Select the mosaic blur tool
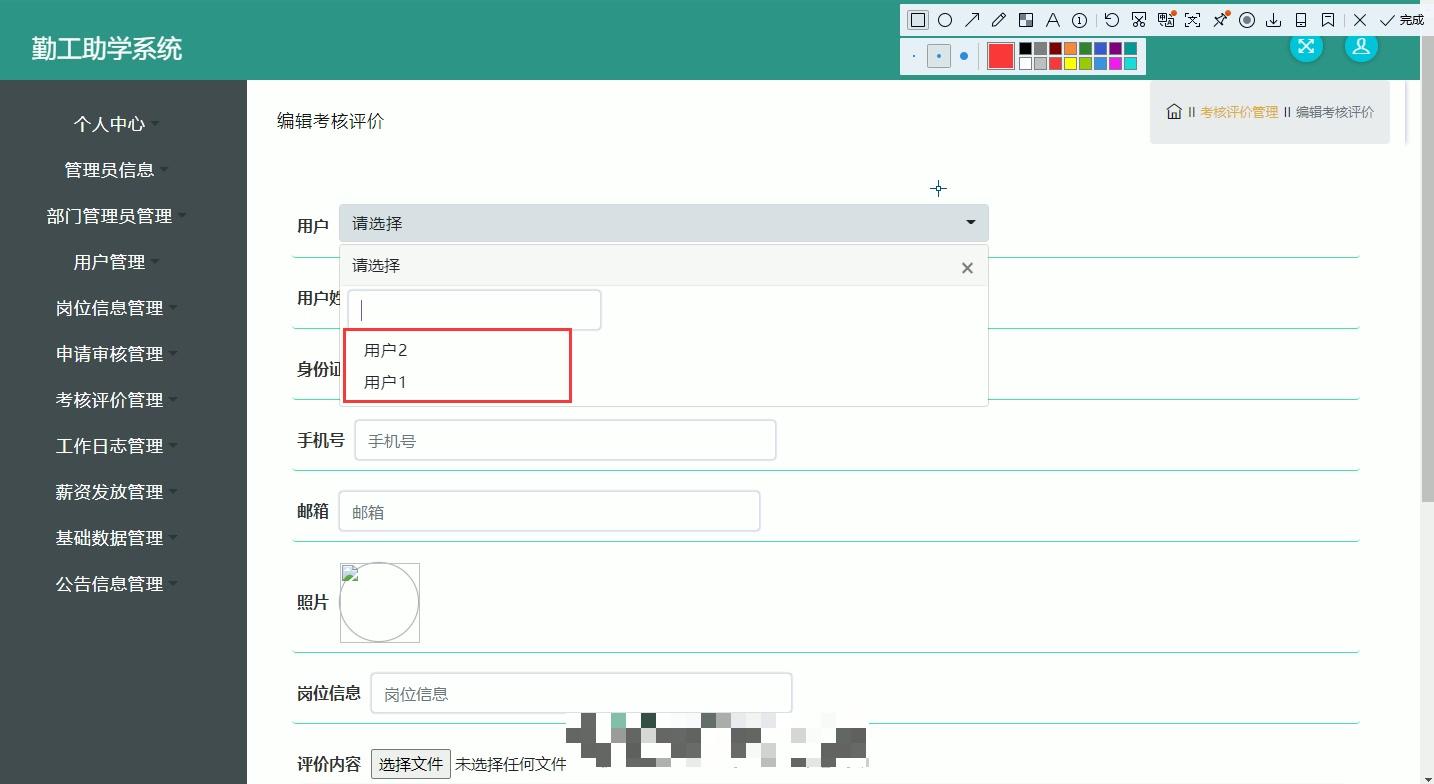Viewport: 1434px width, 784px height. [x=1025, y=19]
